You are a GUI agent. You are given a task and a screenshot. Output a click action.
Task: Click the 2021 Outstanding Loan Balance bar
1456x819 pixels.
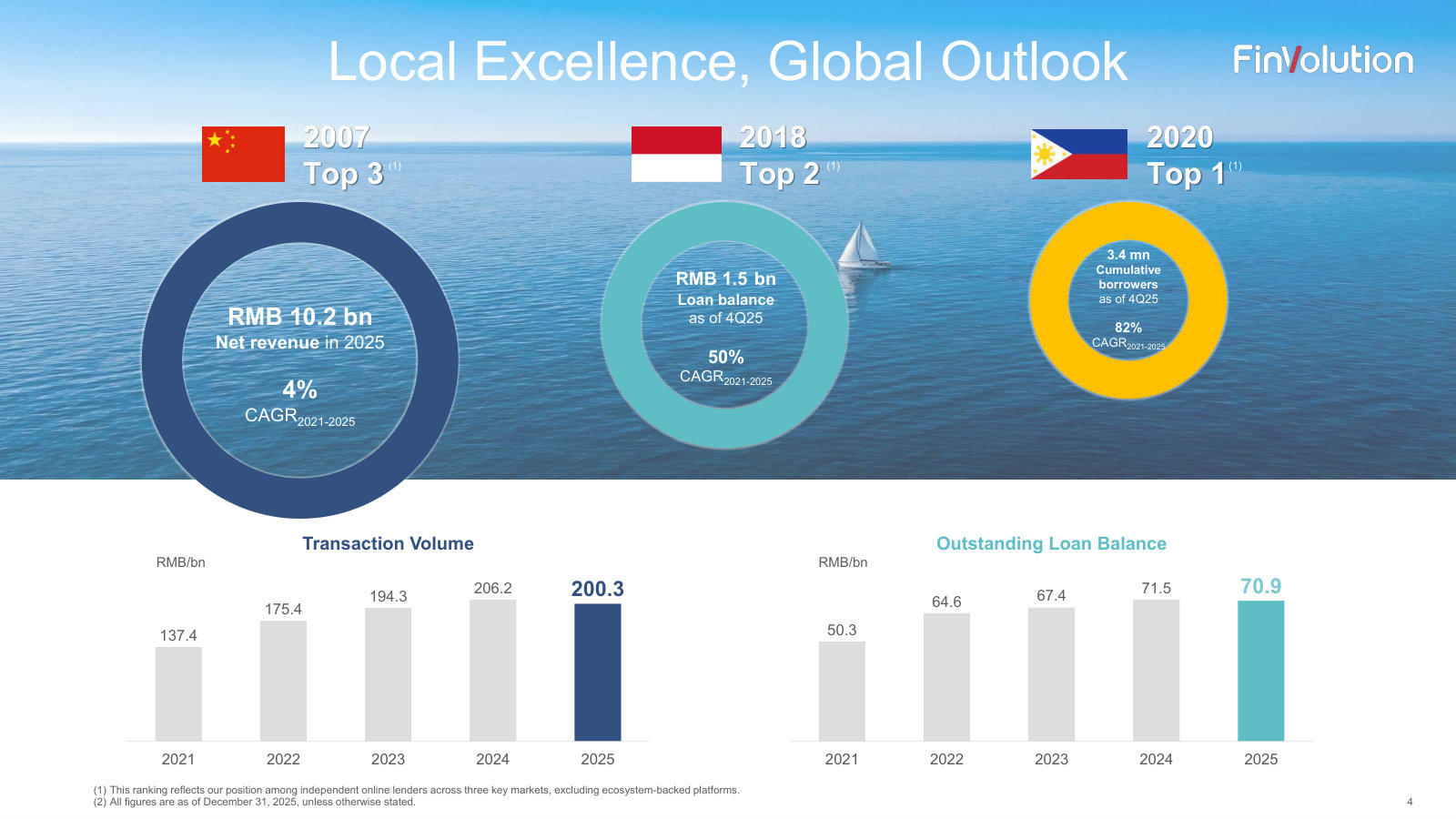click(x=842, y=691)
